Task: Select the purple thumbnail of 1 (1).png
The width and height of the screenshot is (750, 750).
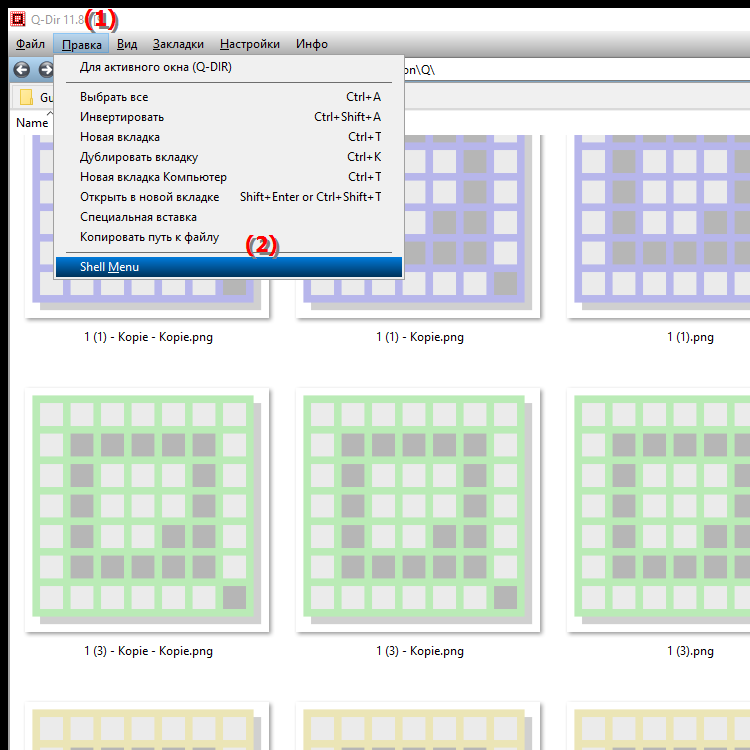Action: coord(659,226)
